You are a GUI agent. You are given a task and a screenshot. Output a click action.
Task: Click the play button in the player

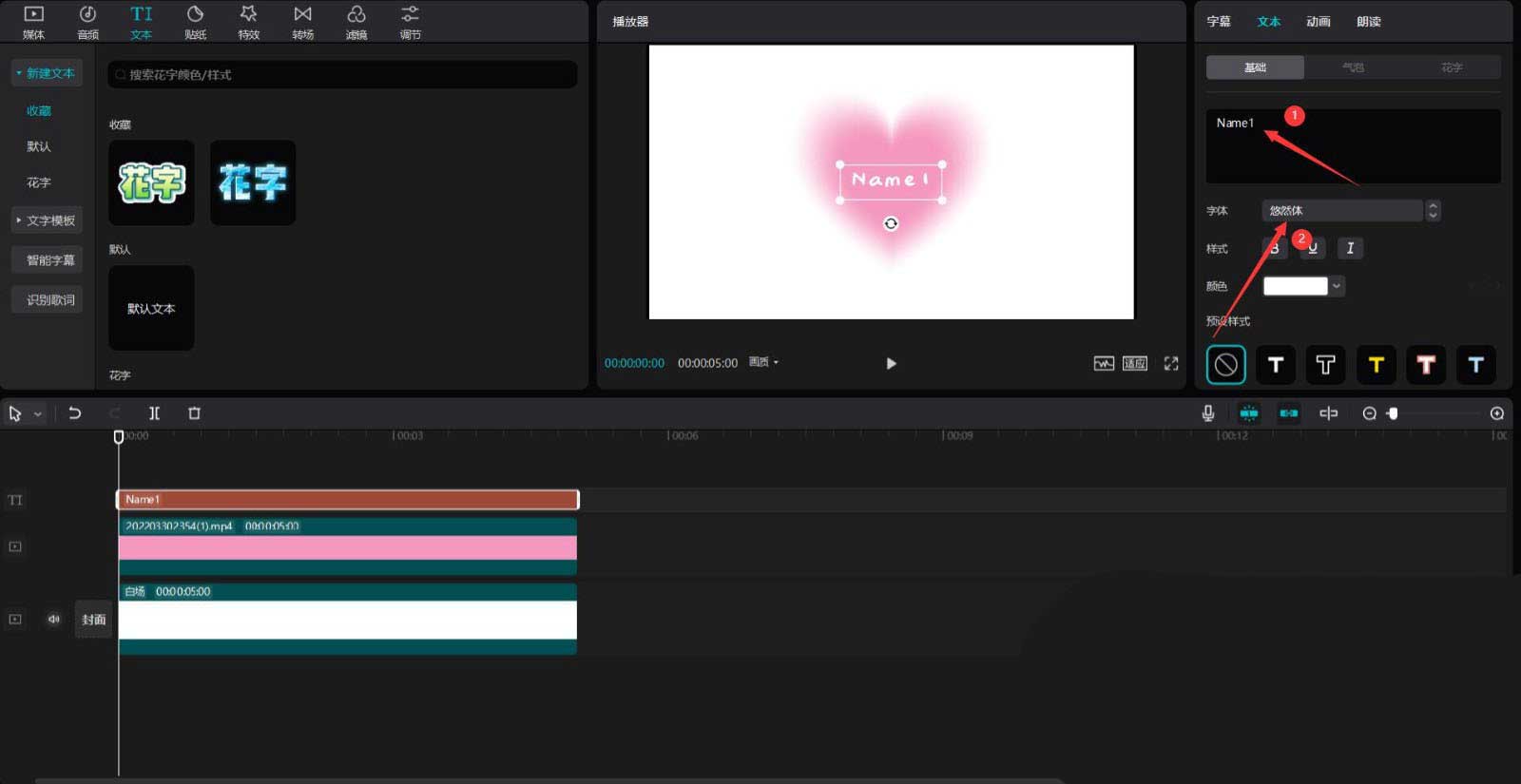click(x=891, y=363)
